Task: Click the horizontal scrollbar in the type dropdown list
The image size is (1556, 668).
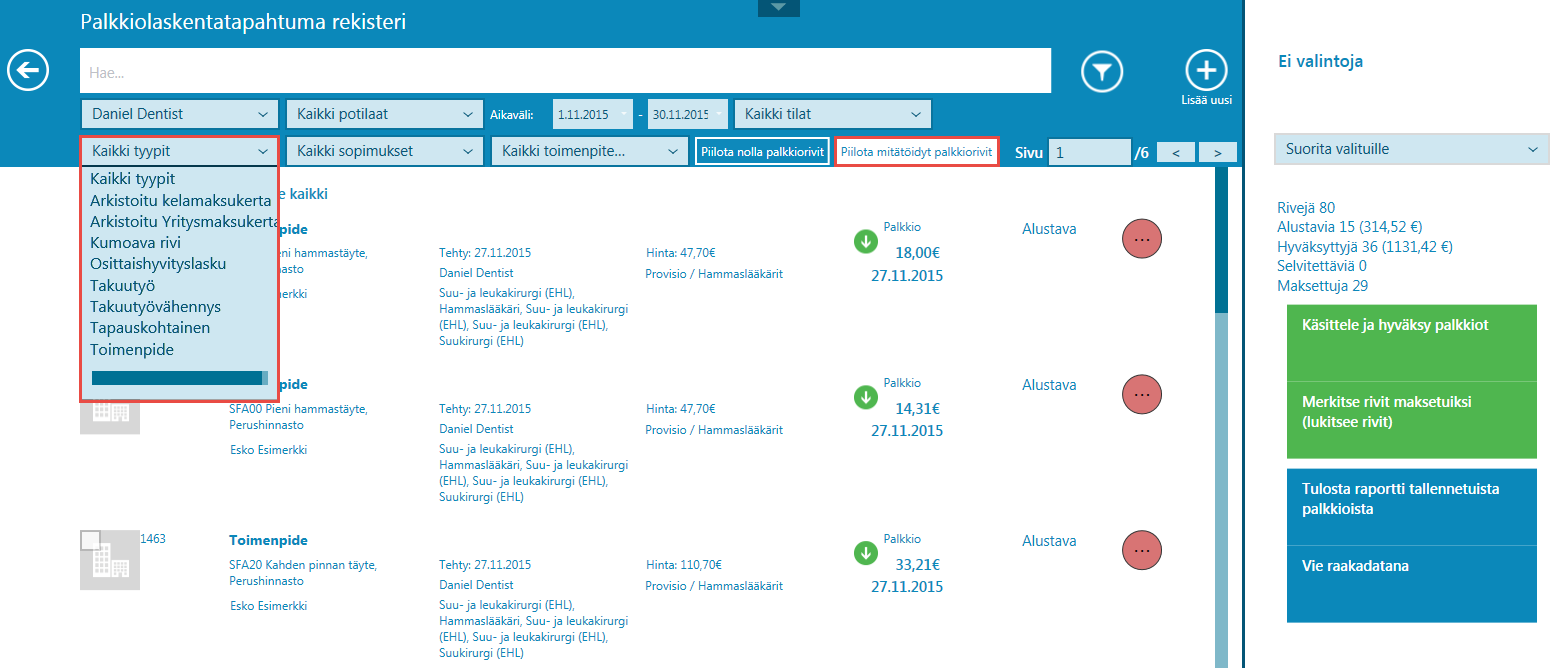Action: [x=179, y=378]
